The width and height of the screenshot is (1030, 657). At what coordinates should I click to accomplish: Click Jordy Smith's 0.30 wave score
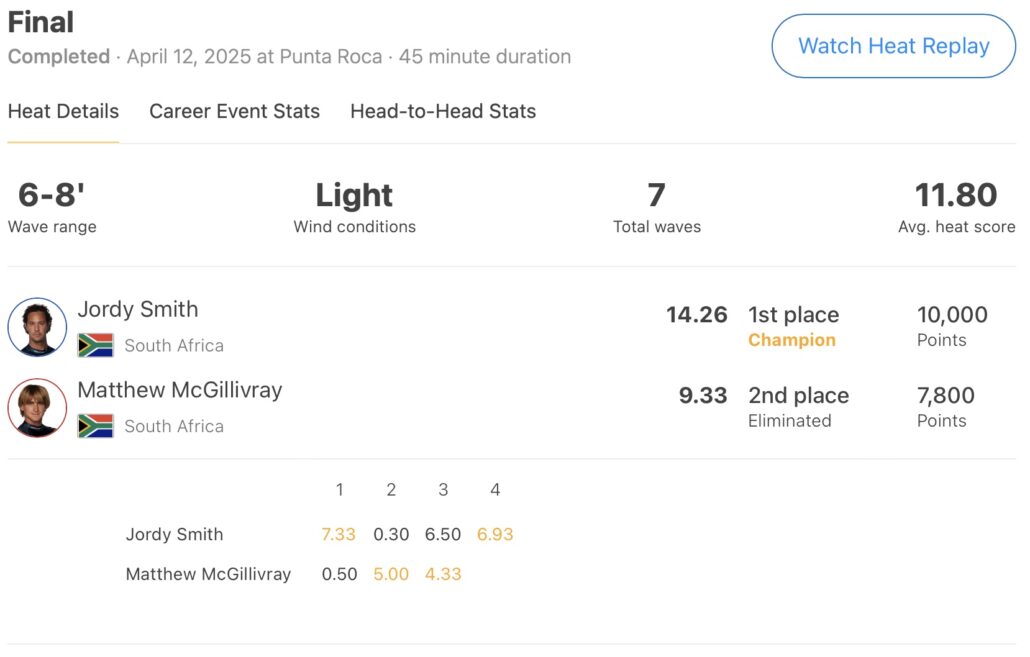pyautogui.click(x=391, y=534)
